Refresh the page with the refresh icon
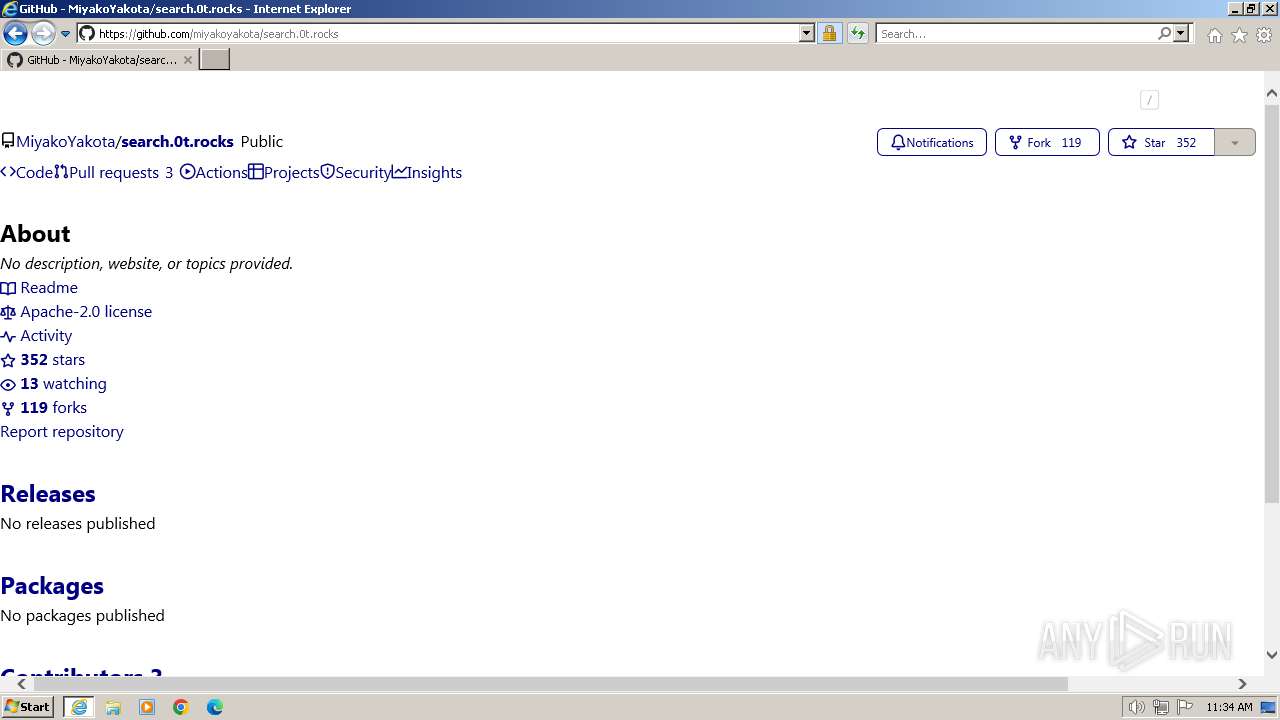 (x=858, y=33)
